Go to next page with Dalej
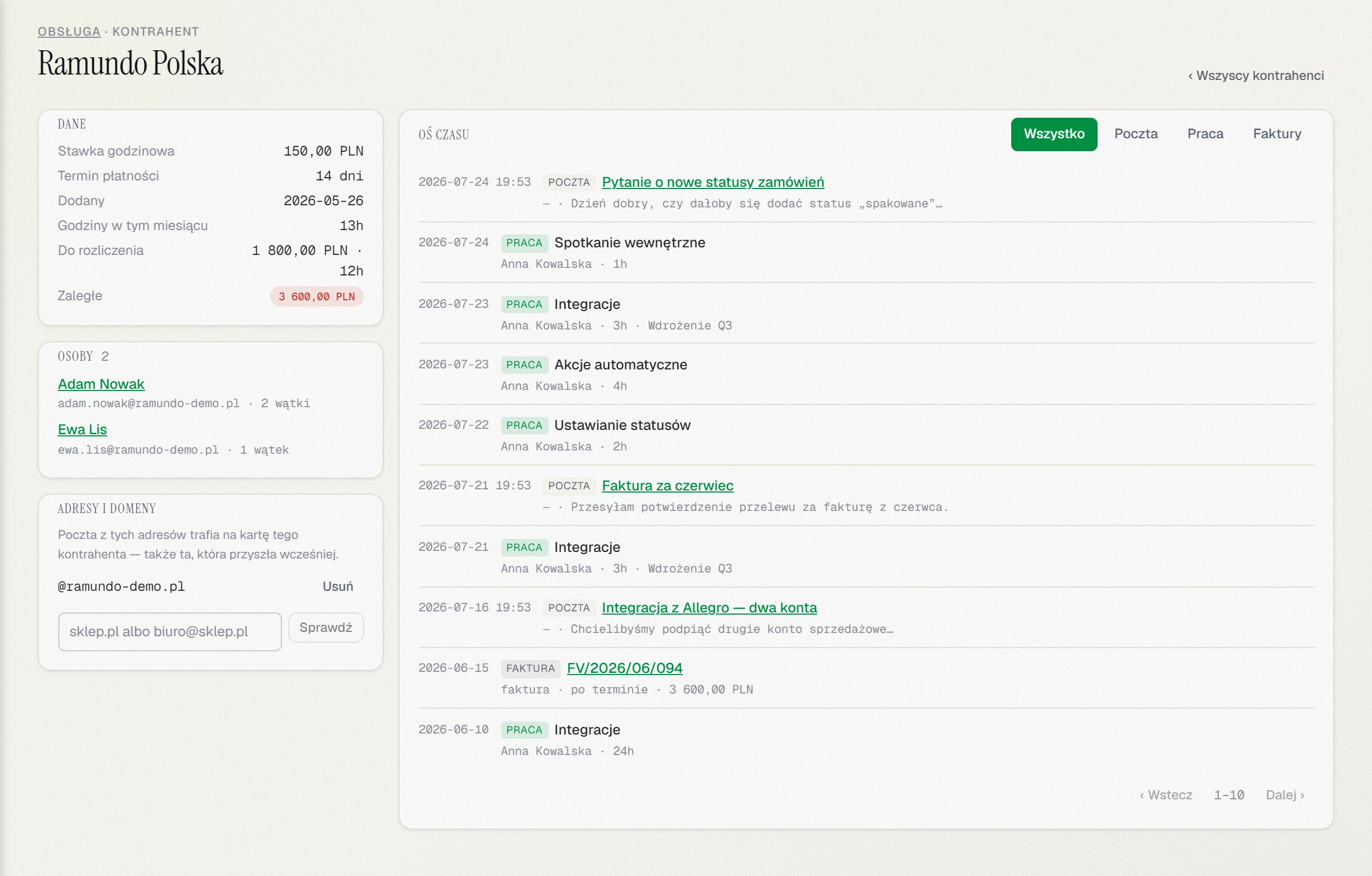This screenshot has width=1372, height=876. pos(1285,794)
